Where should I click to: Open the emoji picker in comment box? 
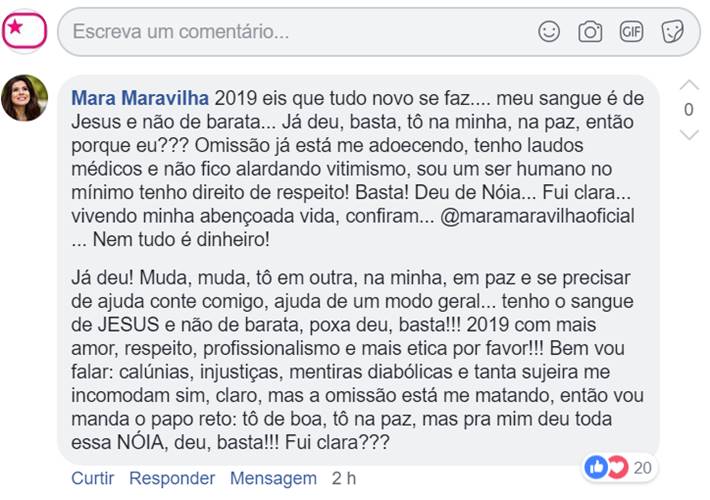coord(549,31)
